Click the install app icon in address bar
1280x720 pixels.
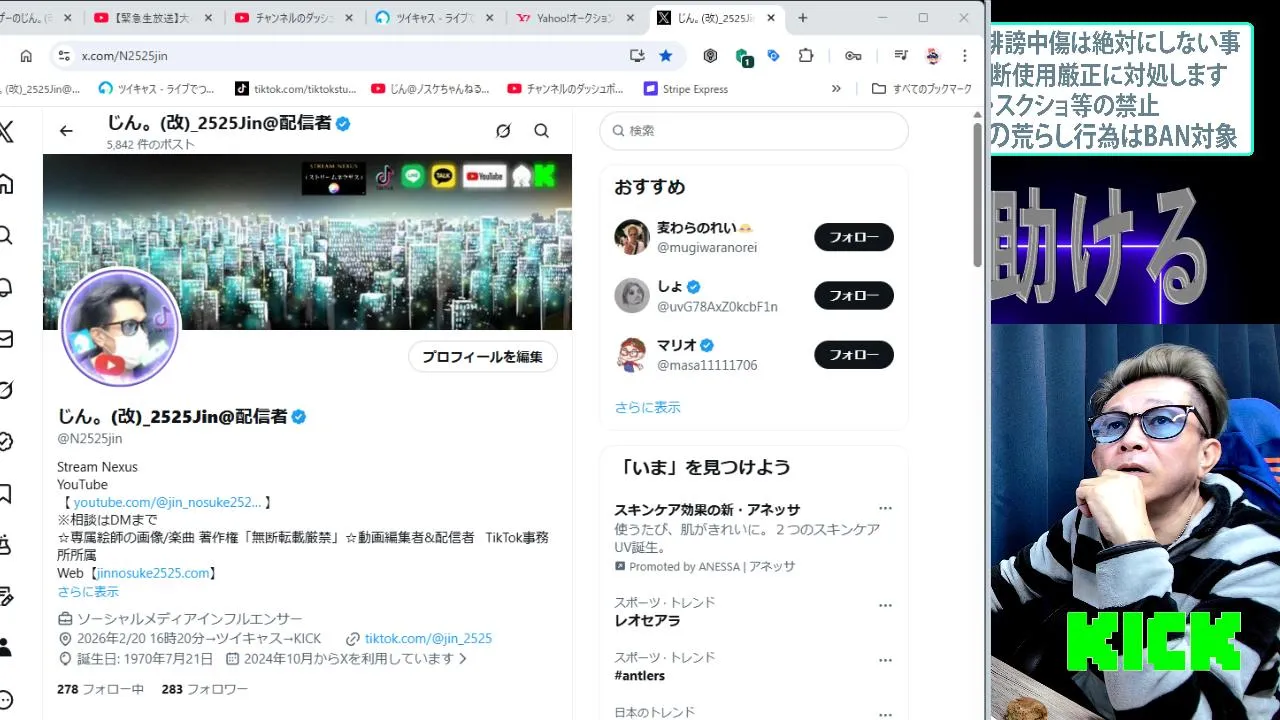point(637,56)
